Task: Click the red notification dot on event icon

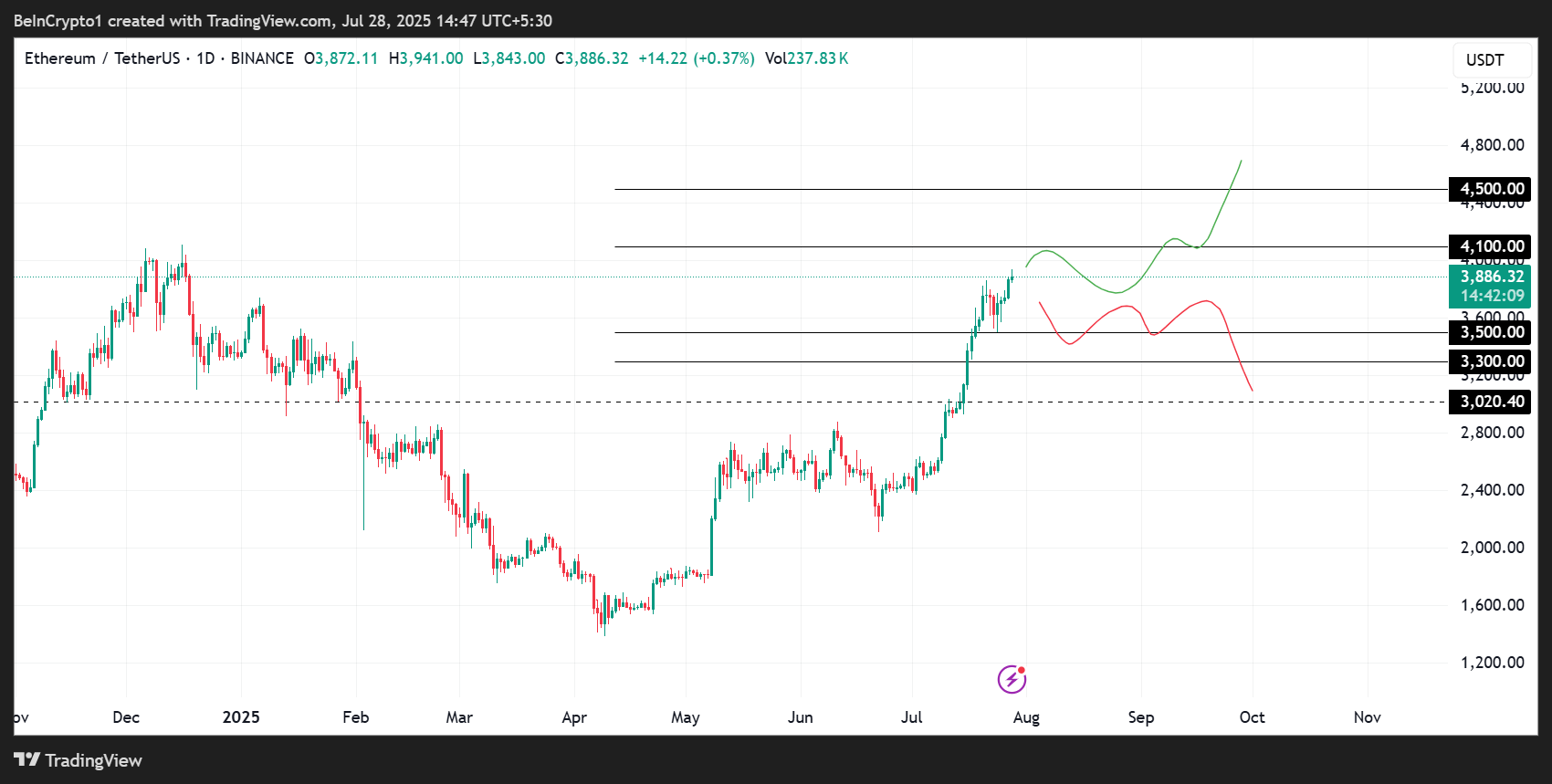Action: click(x=1022, y=668)
